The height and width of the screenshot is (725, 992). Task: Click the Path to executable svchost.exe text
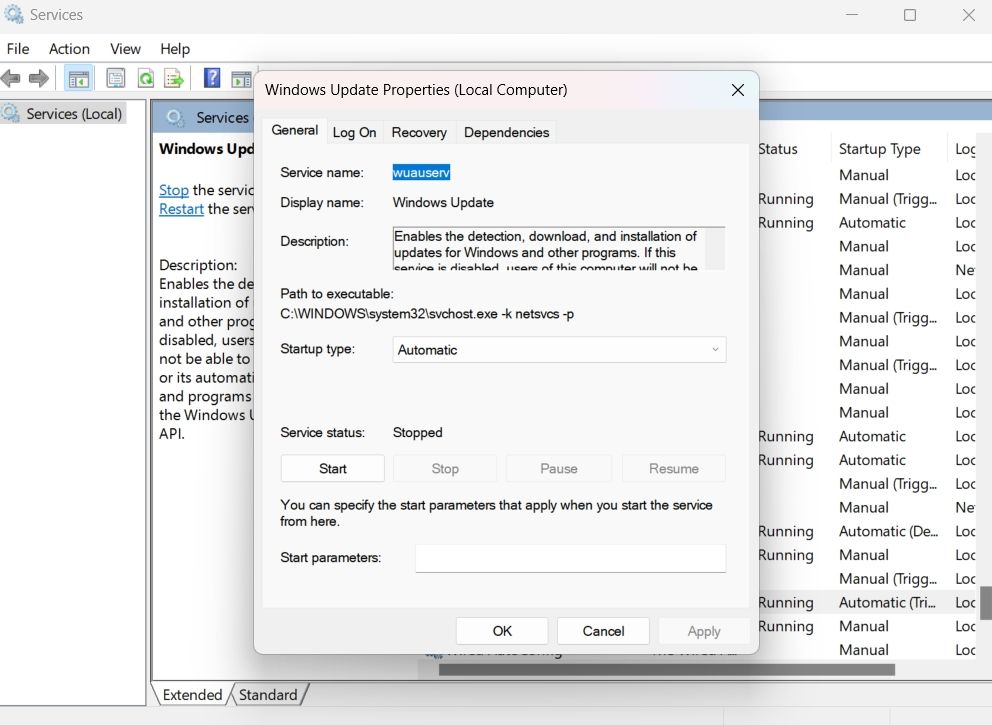pos(427,314)
